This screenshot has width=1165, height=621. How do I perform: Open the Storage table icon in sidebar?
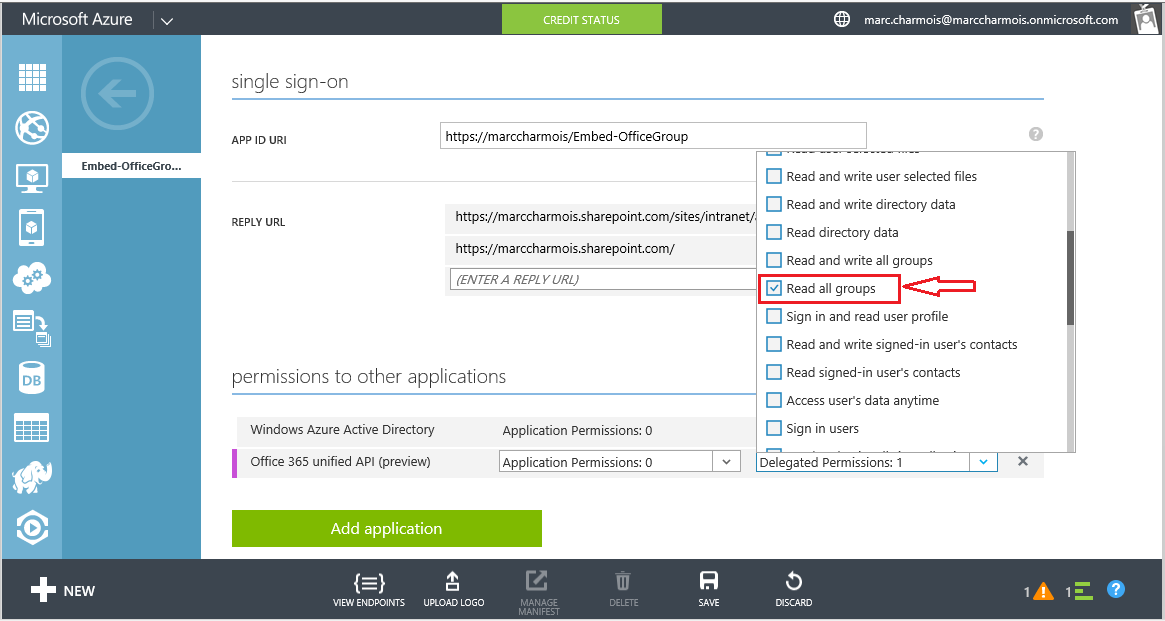[32, 428]
